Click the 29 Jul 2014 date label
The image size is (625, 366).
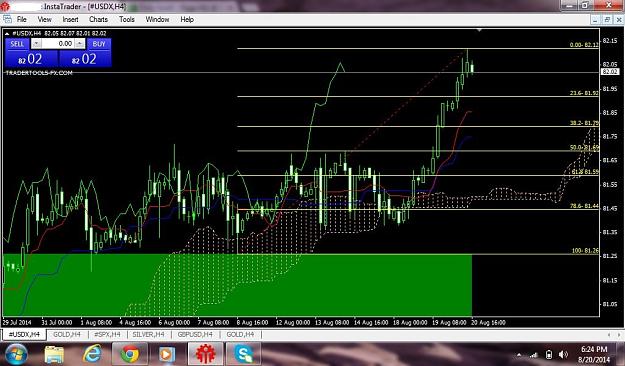17,322
